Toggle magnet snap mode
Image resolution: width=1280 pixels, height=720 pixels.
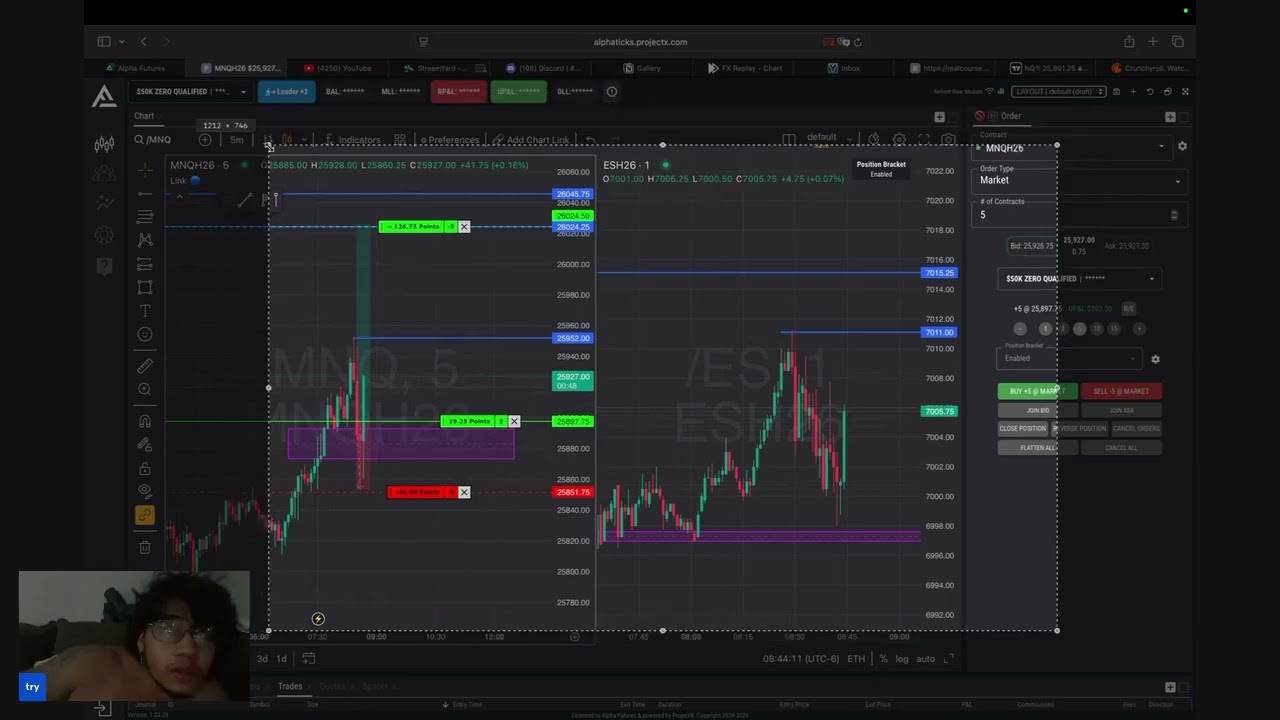coord(145,421)
